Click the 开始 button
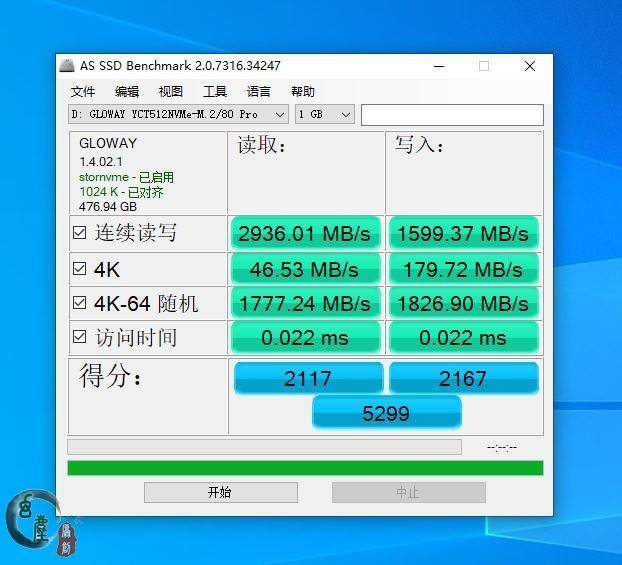622x565 pixels. point(221,492)
